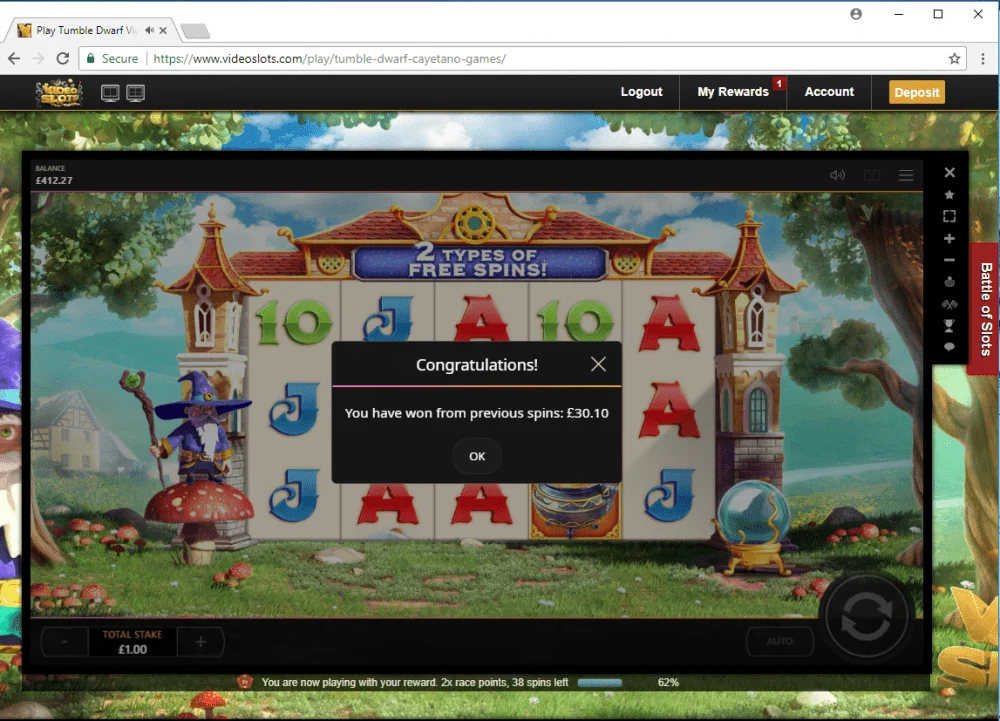Viewport: 1000px width, 721px height.
Task: Click the reward progress bar at 62%
Action: [599, 683]
